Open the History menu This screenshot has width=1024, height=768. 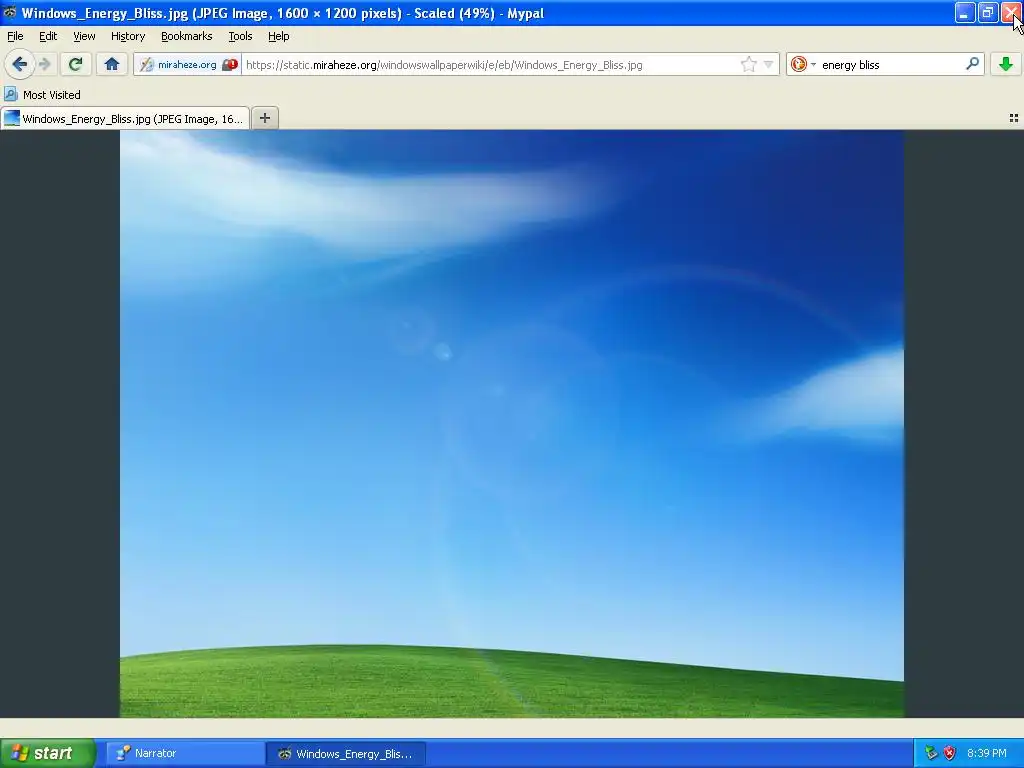pyautogui.click(x=127, y=36)
